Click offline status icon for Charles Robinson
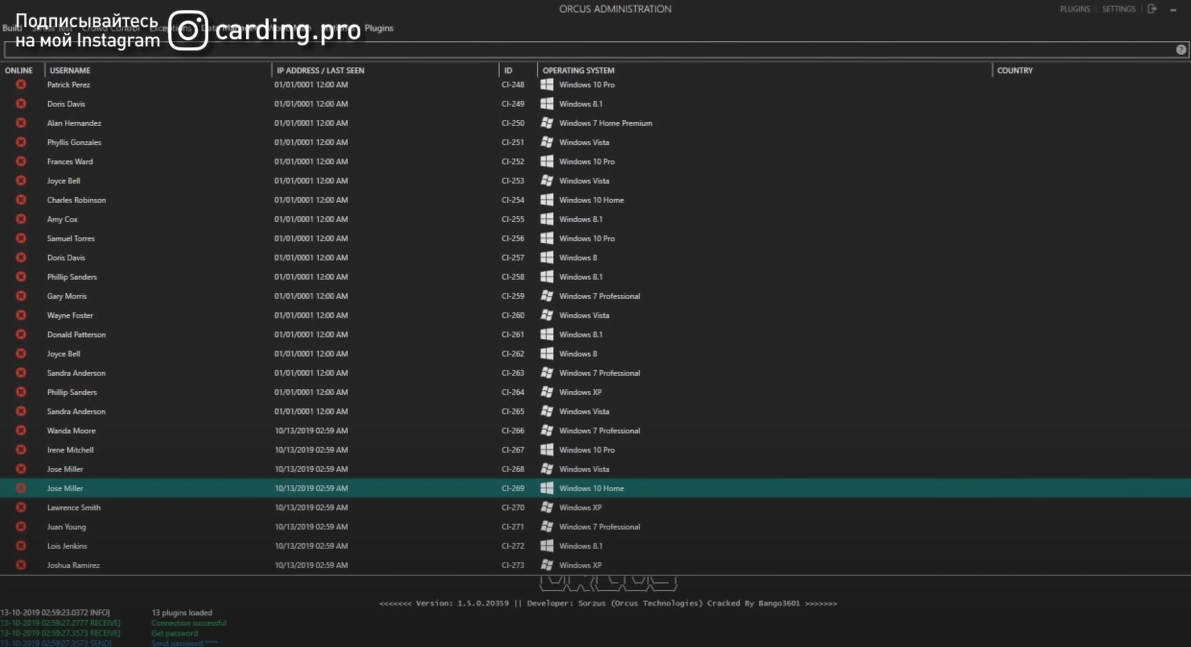Screen dimensions: 1191x647 [21, 200]
